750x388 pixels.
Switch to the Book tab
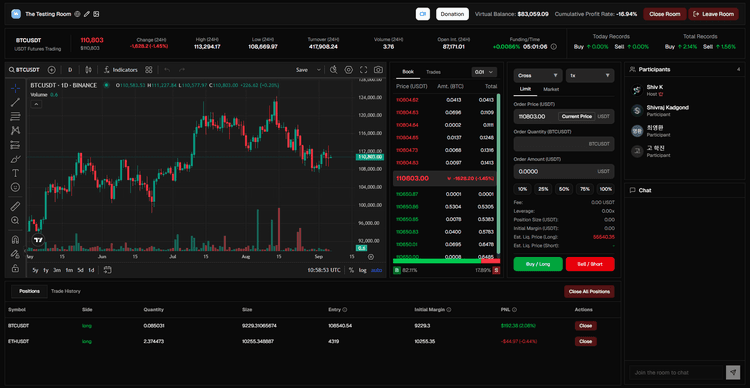click(408, 72)
